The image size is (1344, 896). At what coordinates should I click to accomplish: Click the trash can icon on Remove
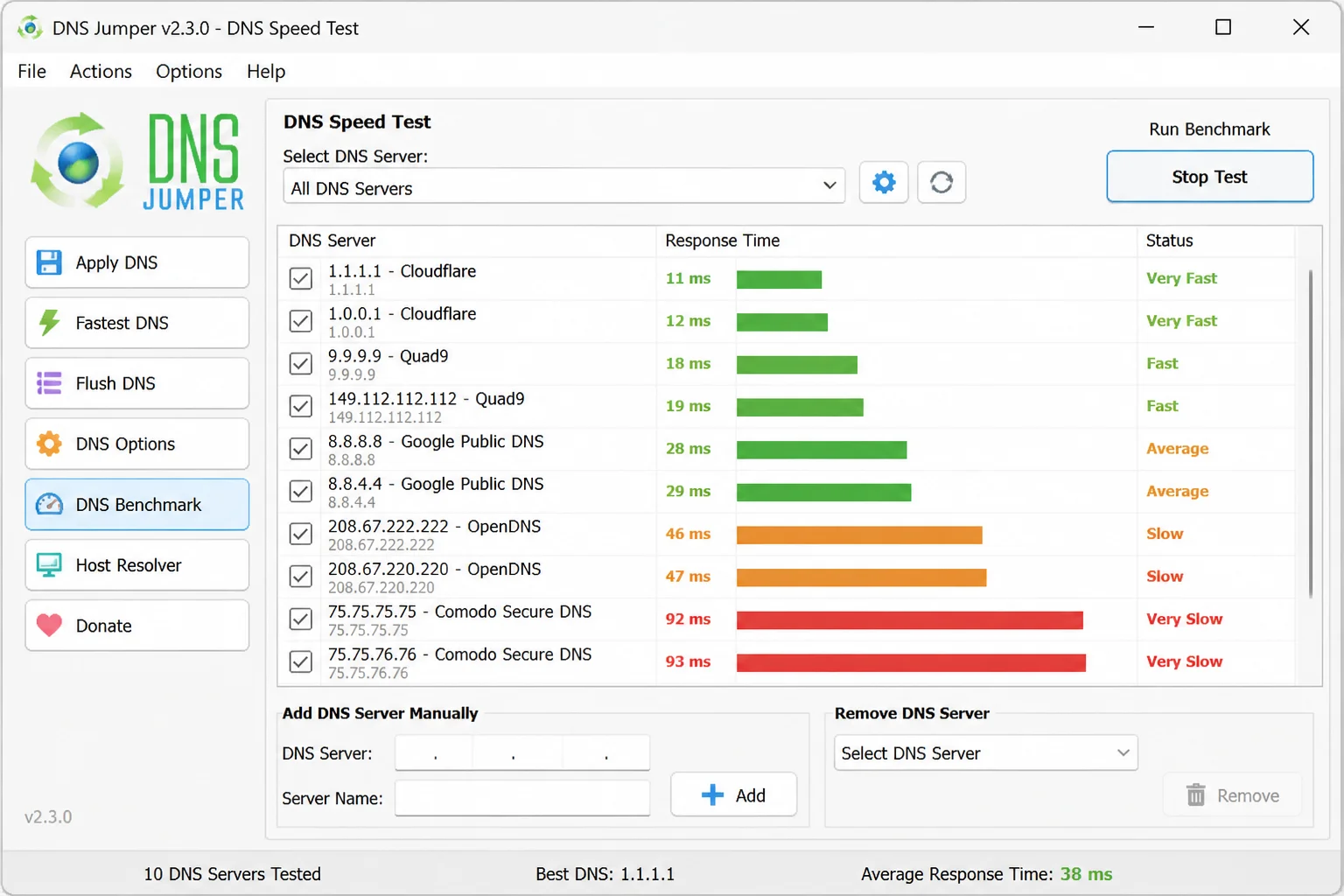tap(1195, 794)
